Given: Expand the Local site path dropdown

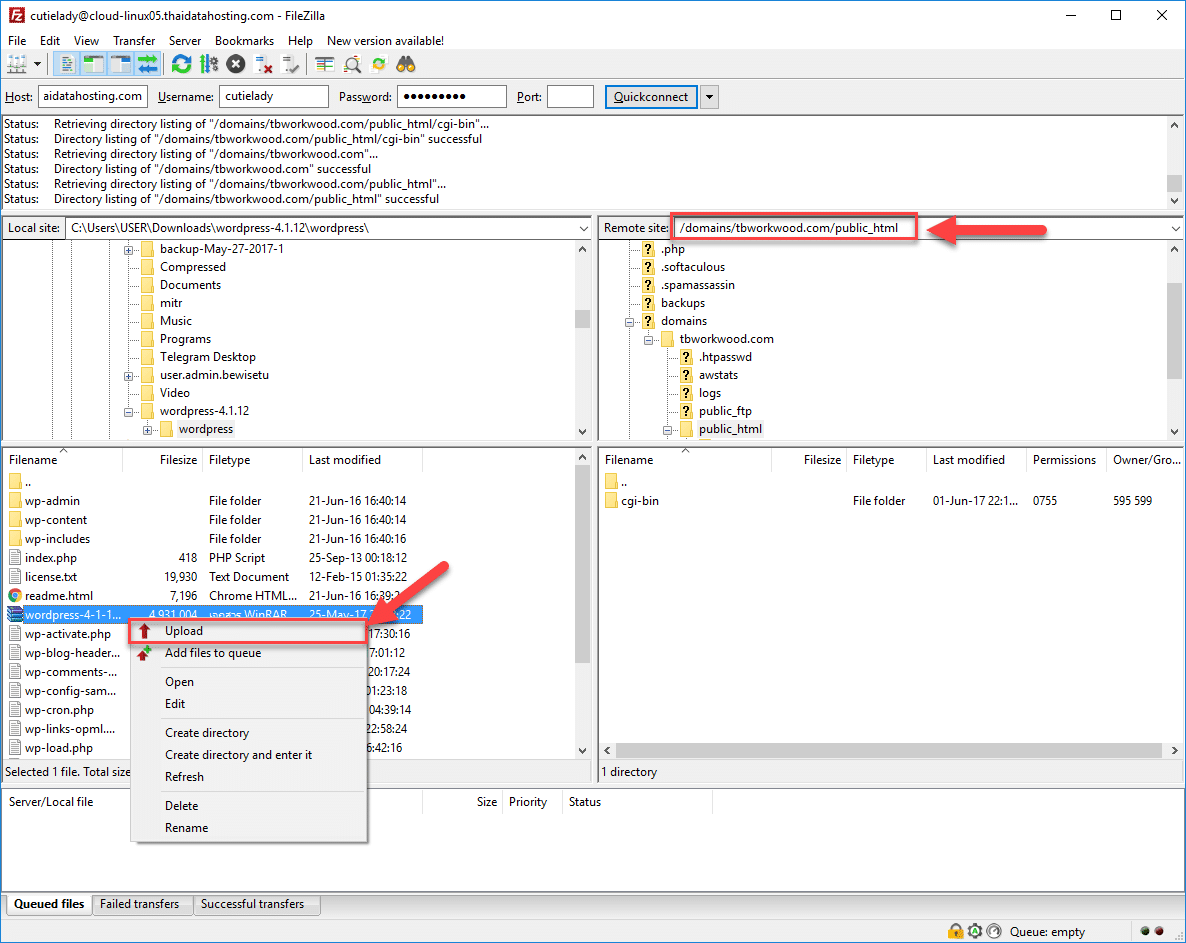Looking at the screenshot, I should coord(584,228).
